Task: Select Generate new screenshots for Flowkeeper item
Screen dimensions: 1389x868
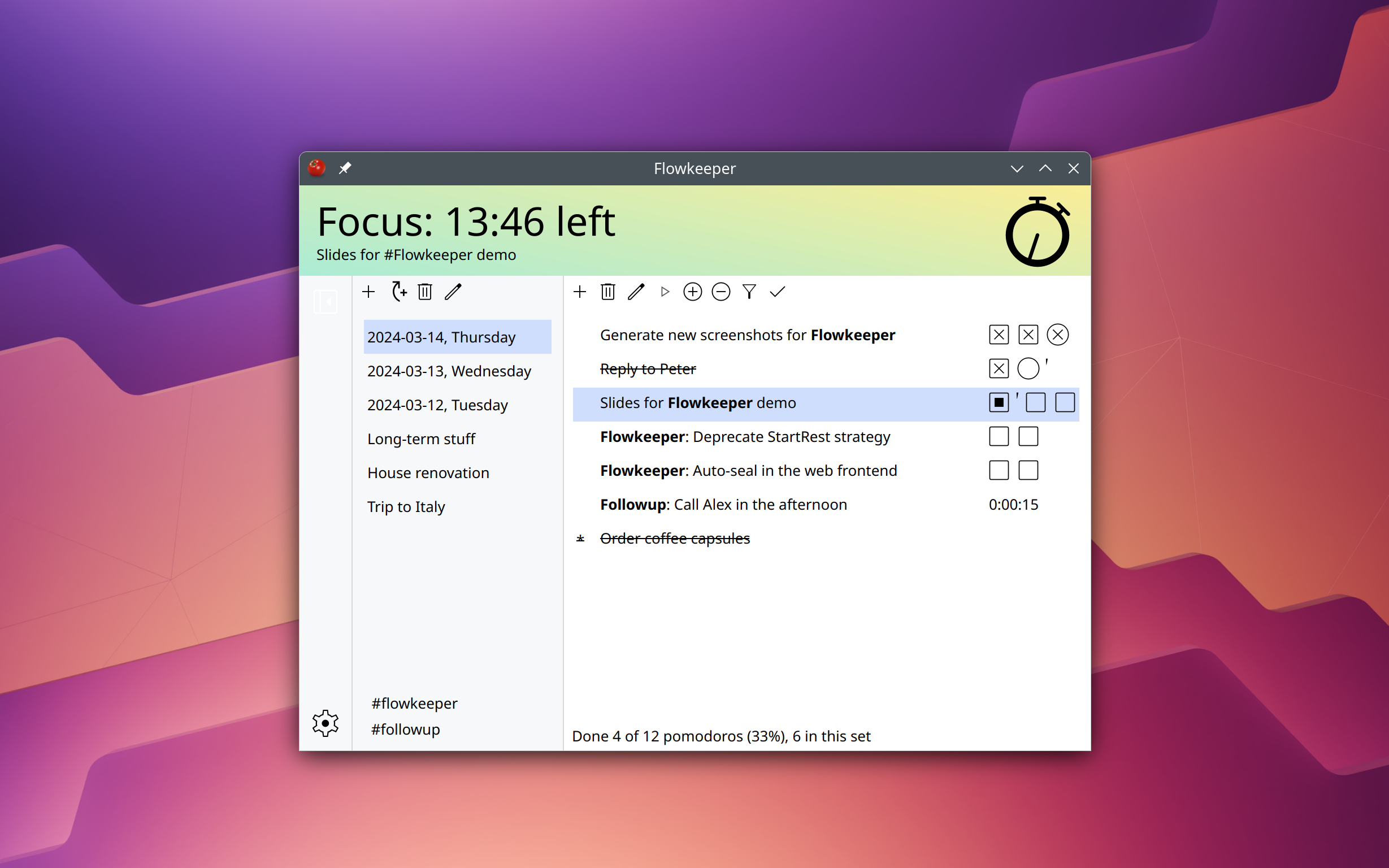Action: (826, 335)
